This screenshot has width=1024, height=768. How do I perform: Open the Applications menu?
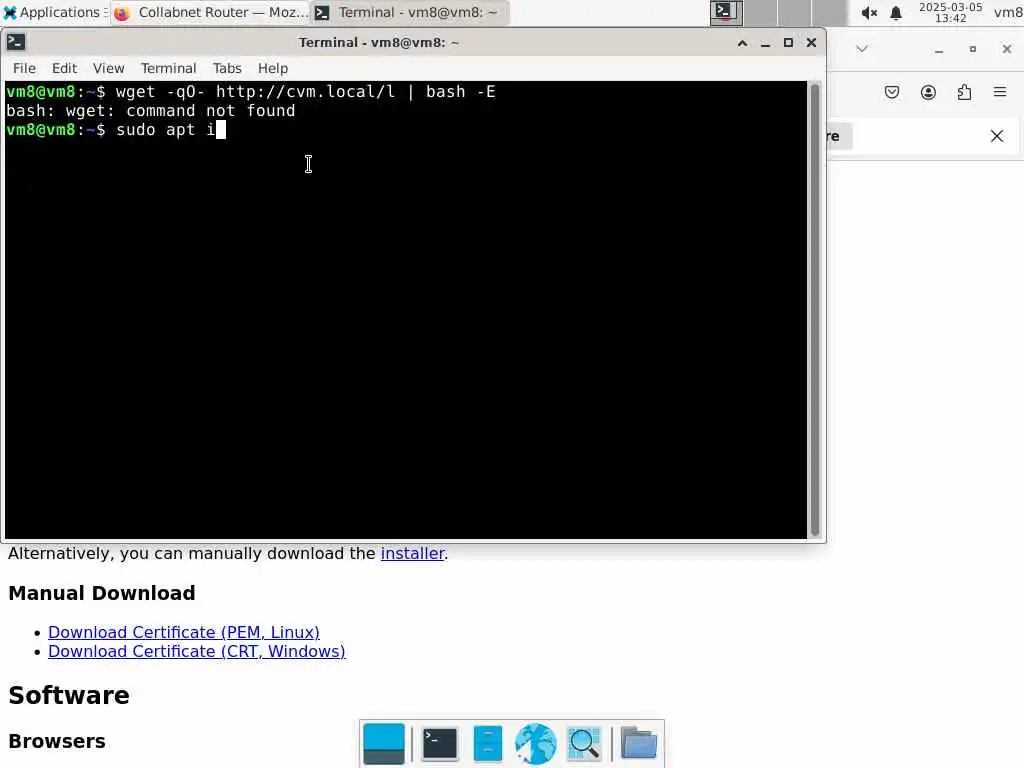coord(54,12)
